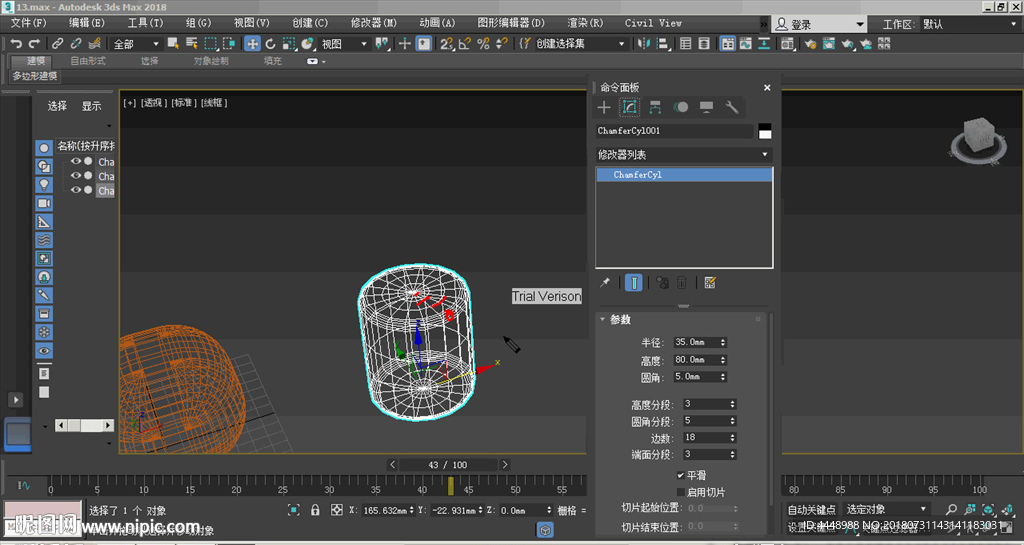Toggle the 3D Snaps icon
The image size is (1024, 545).
click(446, 44)
